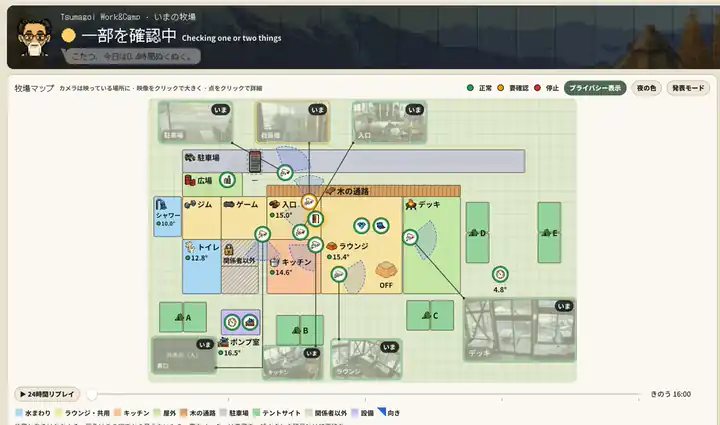Open the camera on the デッキ left edge
This screenshot has height=425, width=720.
pos(410,237)
